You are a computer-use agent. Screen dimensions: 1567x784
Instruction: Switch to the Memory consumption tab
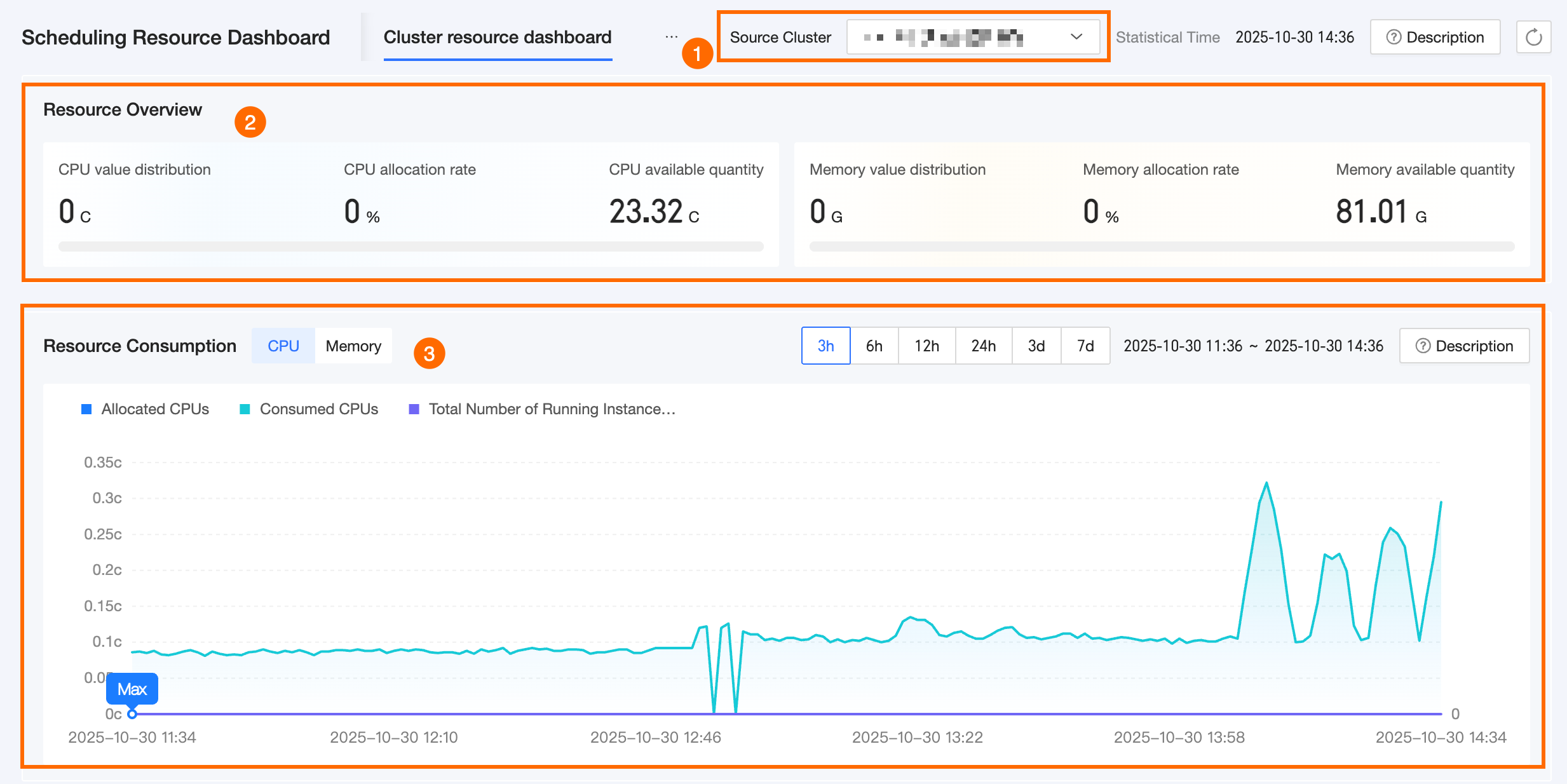[353, 346]
